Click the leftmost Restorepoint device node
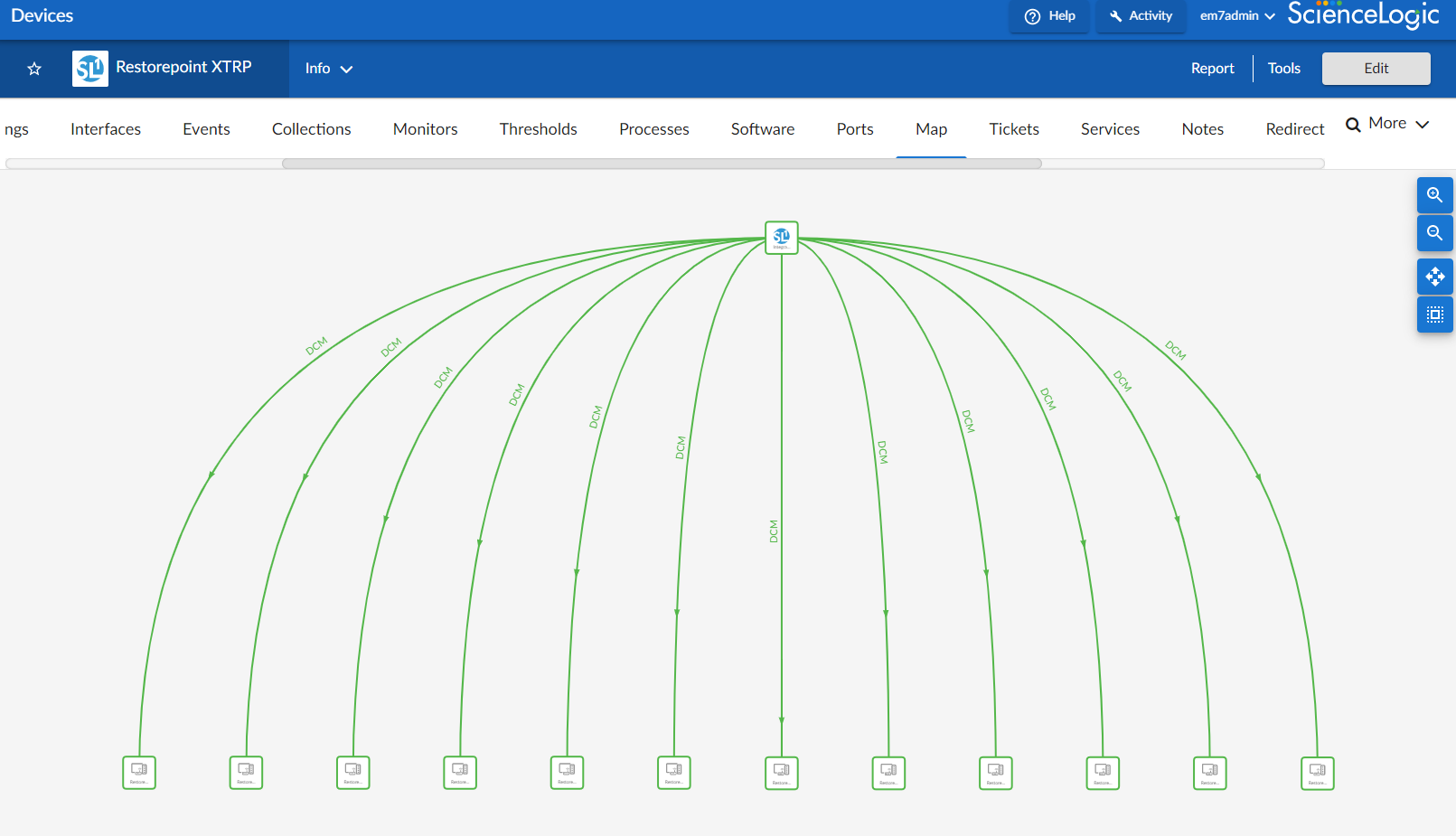The image size is (1456, 836). pos(139,772)
